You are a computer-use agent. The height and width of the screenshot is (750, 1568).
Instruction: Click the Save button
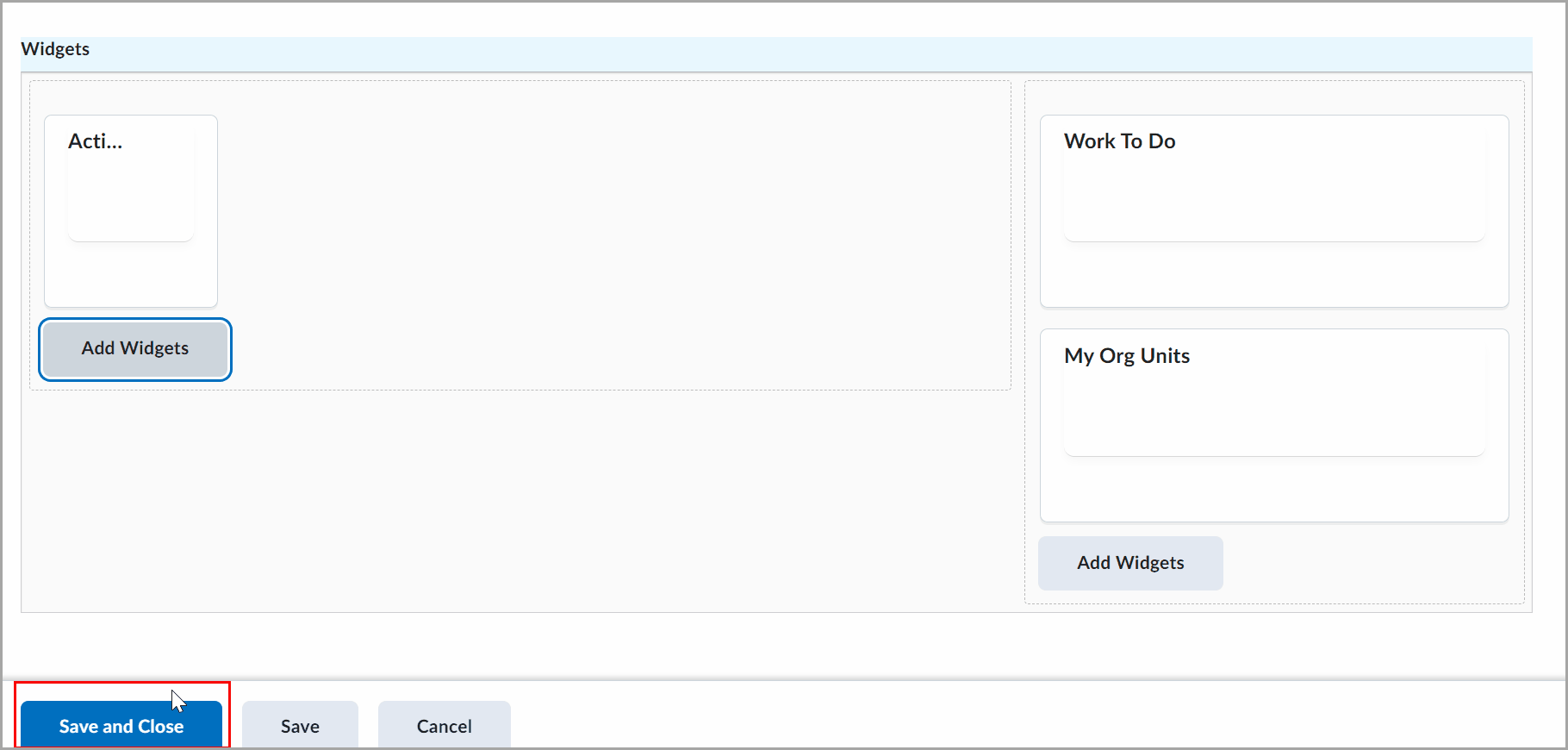pyautogui.click(x=300, y=725)
